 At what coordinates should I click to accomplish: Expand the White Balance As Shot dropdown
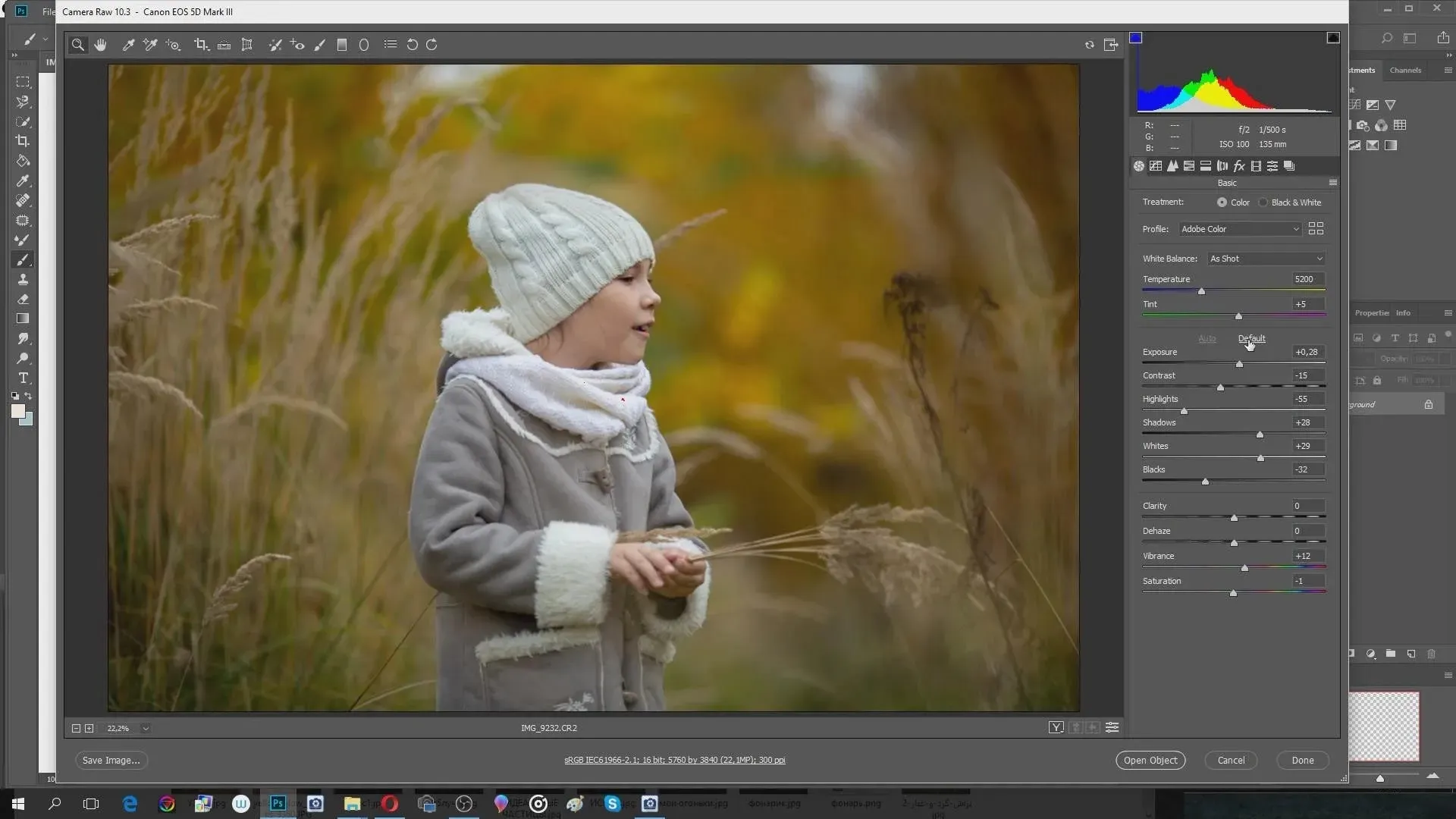click(1266, 259)
